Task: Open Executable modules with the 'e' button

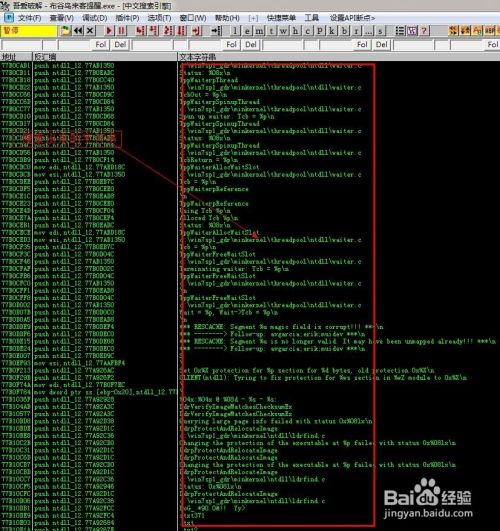Action: pyautogui.click(x=247, y=31)
